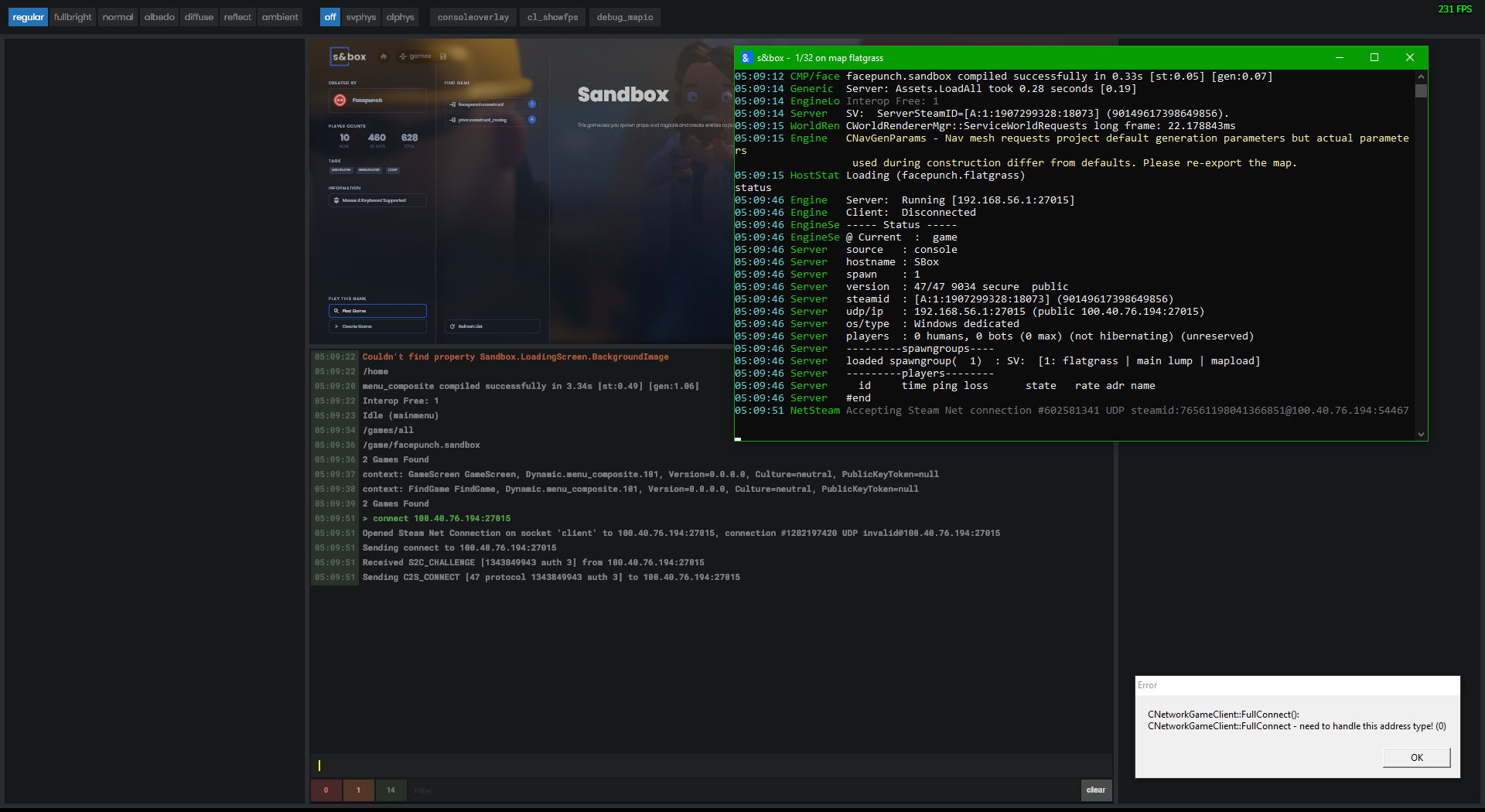This screenshot has width=1485, height=812.
Task: Click the Mouse & Keyboard Supported badge
Action: pos(377,200)
